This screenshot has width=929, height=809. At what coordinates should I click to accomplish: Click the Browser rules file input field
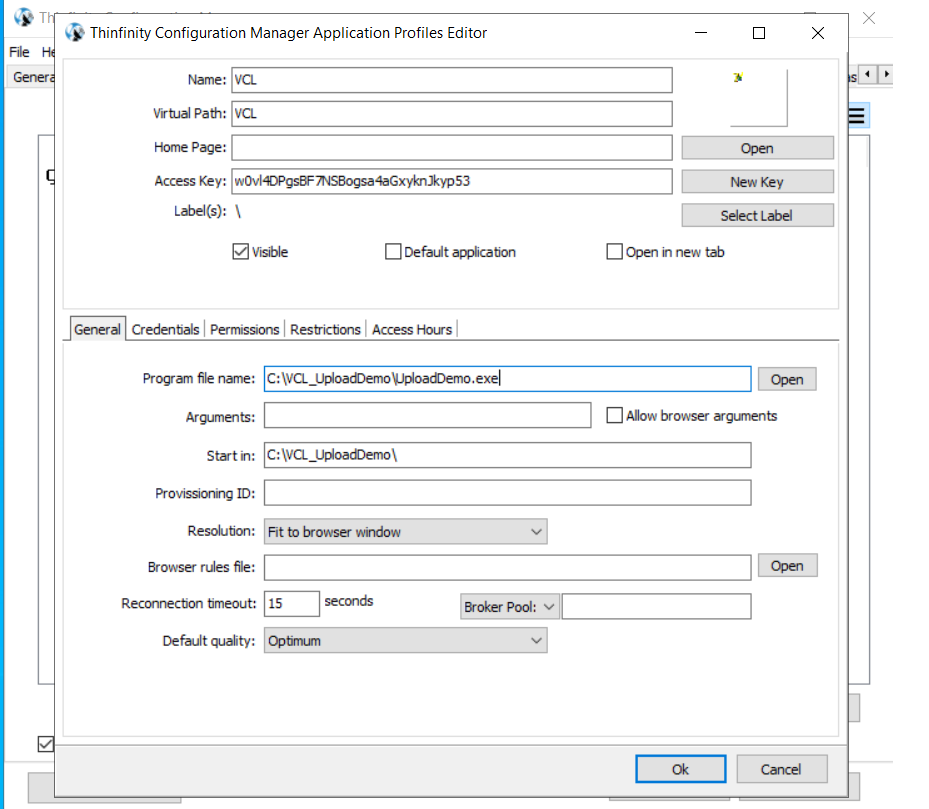(507, 568)
